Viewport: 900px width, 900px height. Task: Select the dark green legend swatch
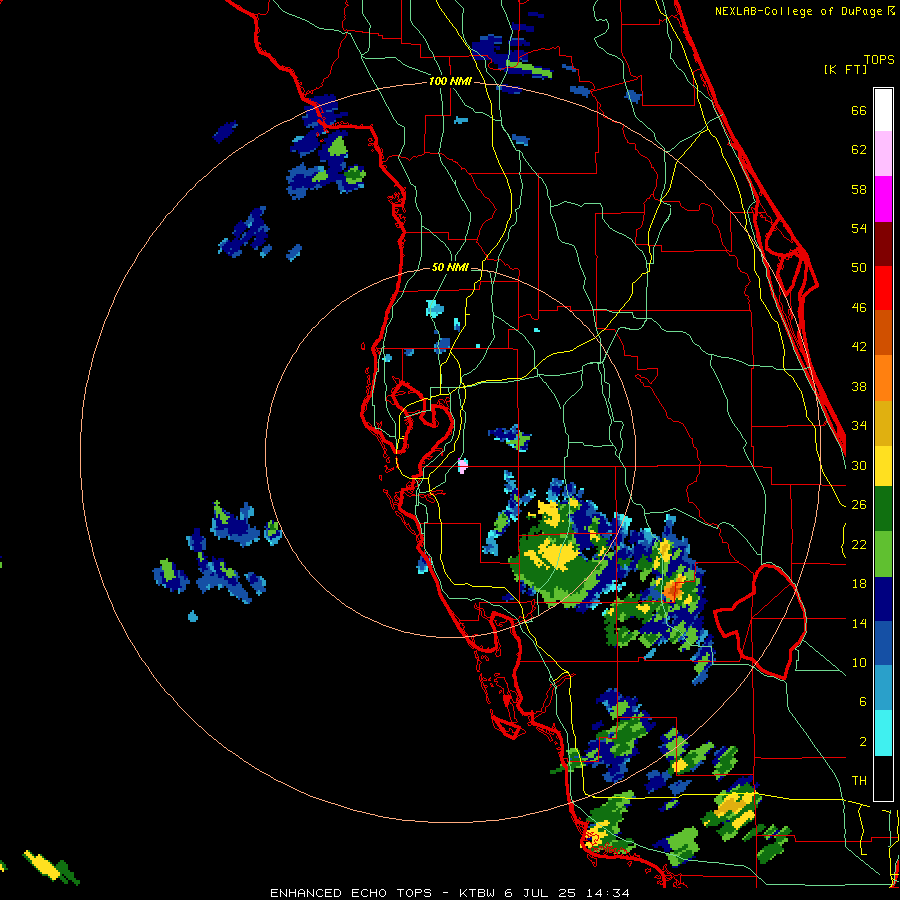point(883,509)
